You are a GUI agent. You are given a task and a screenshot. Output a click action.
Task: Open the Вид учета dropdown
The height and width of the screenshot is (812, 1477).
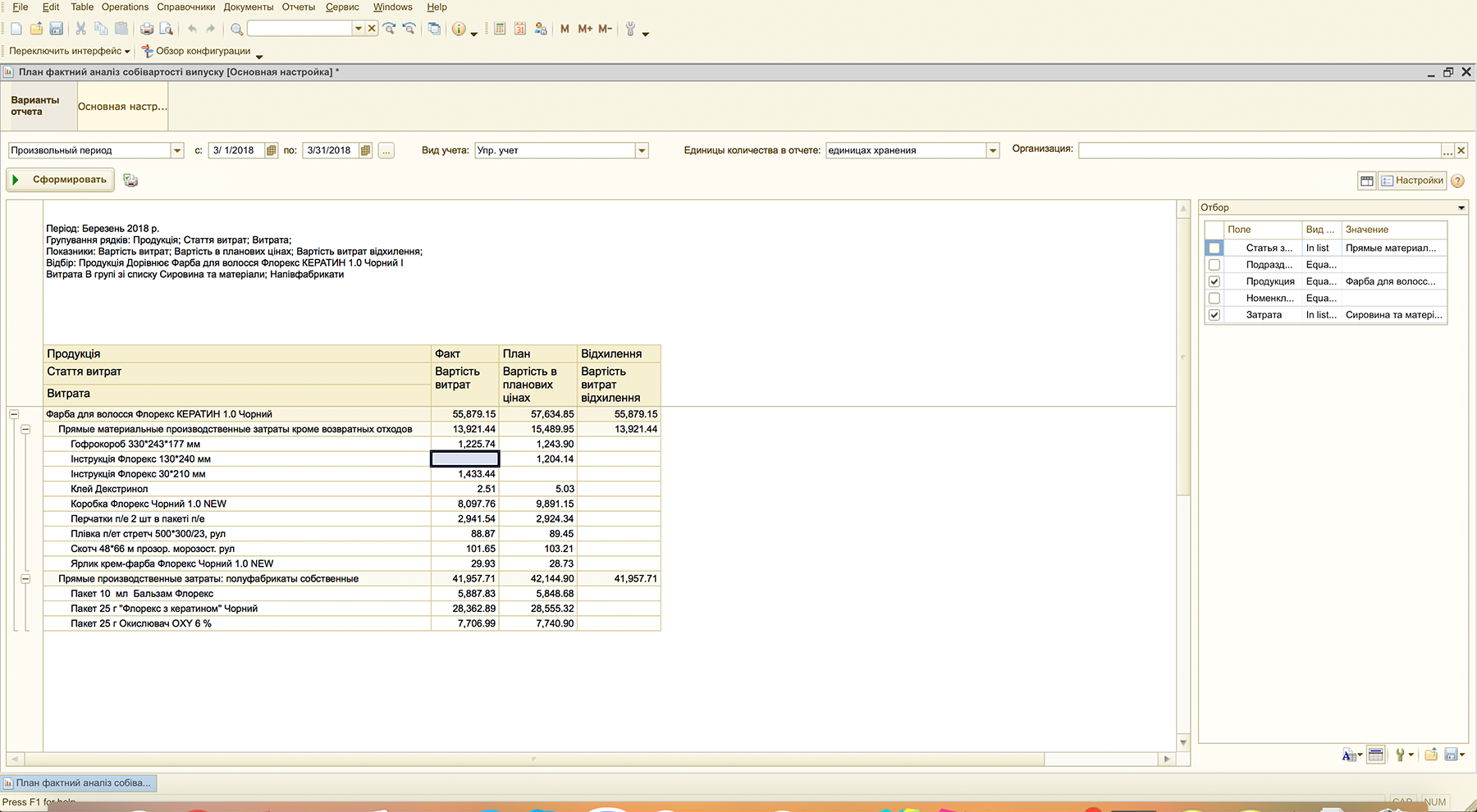coord(642,151)
